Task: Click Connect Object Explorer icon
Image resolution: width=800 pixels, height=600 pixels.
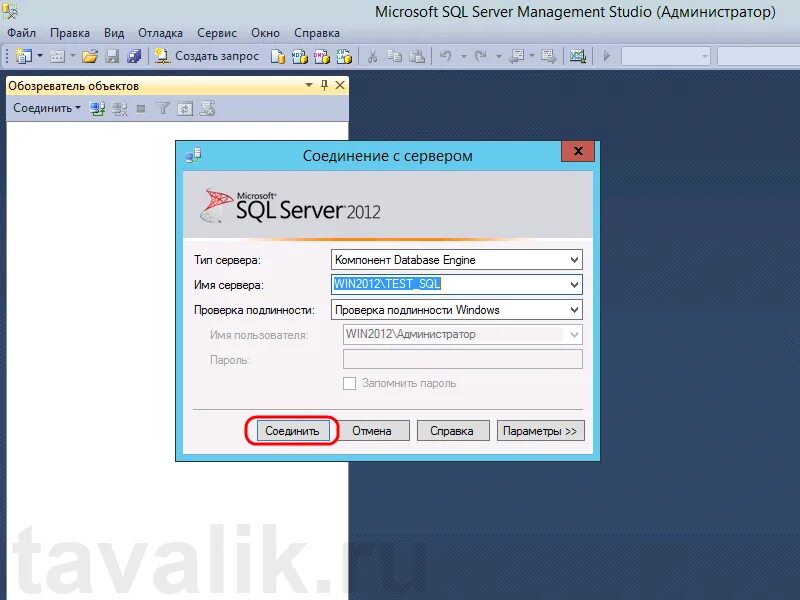Action: pyautogui.click(x=97, y=108)
